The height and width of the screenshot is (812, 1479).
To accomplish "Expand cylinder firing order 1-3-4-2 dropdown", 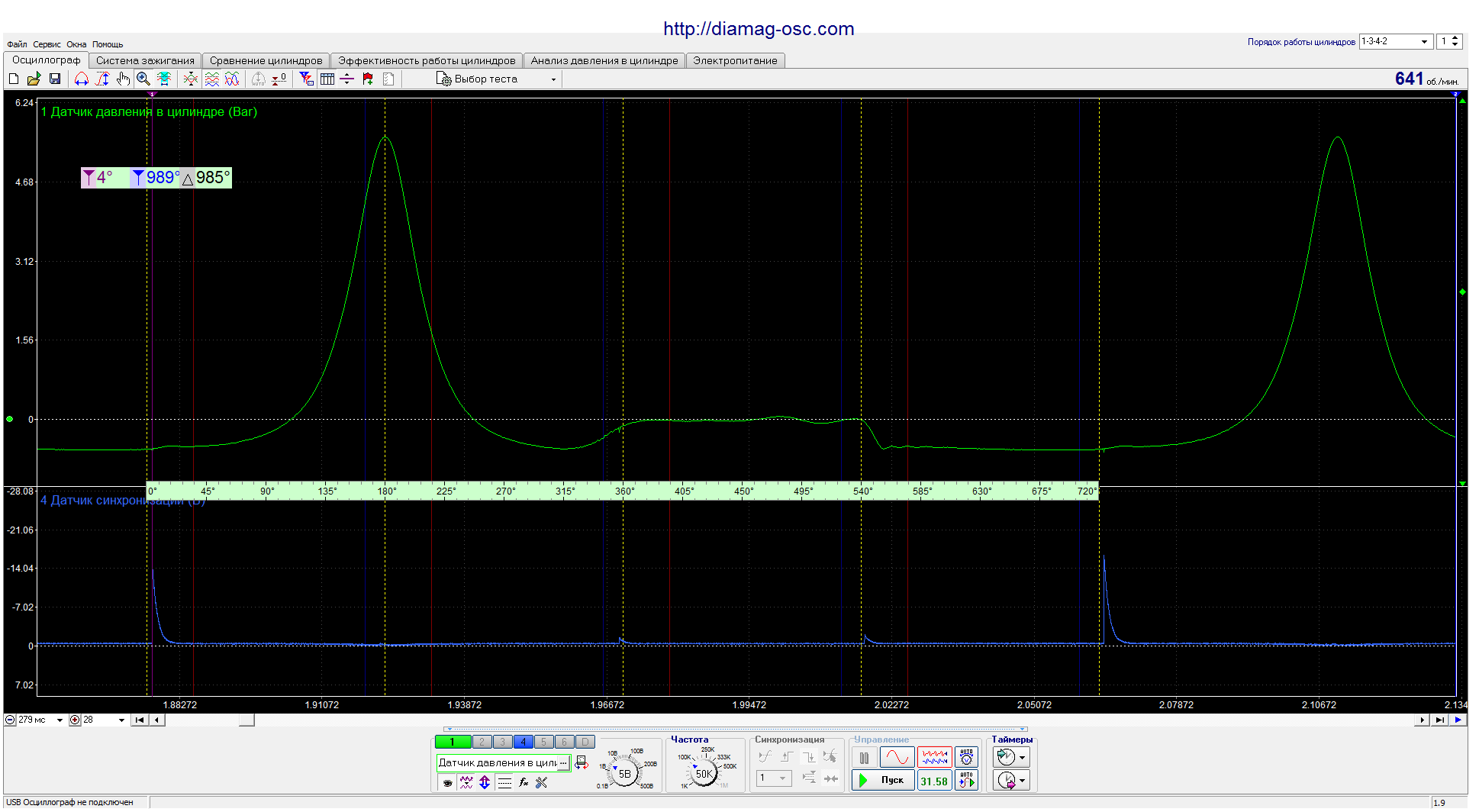I will 1396,41.
